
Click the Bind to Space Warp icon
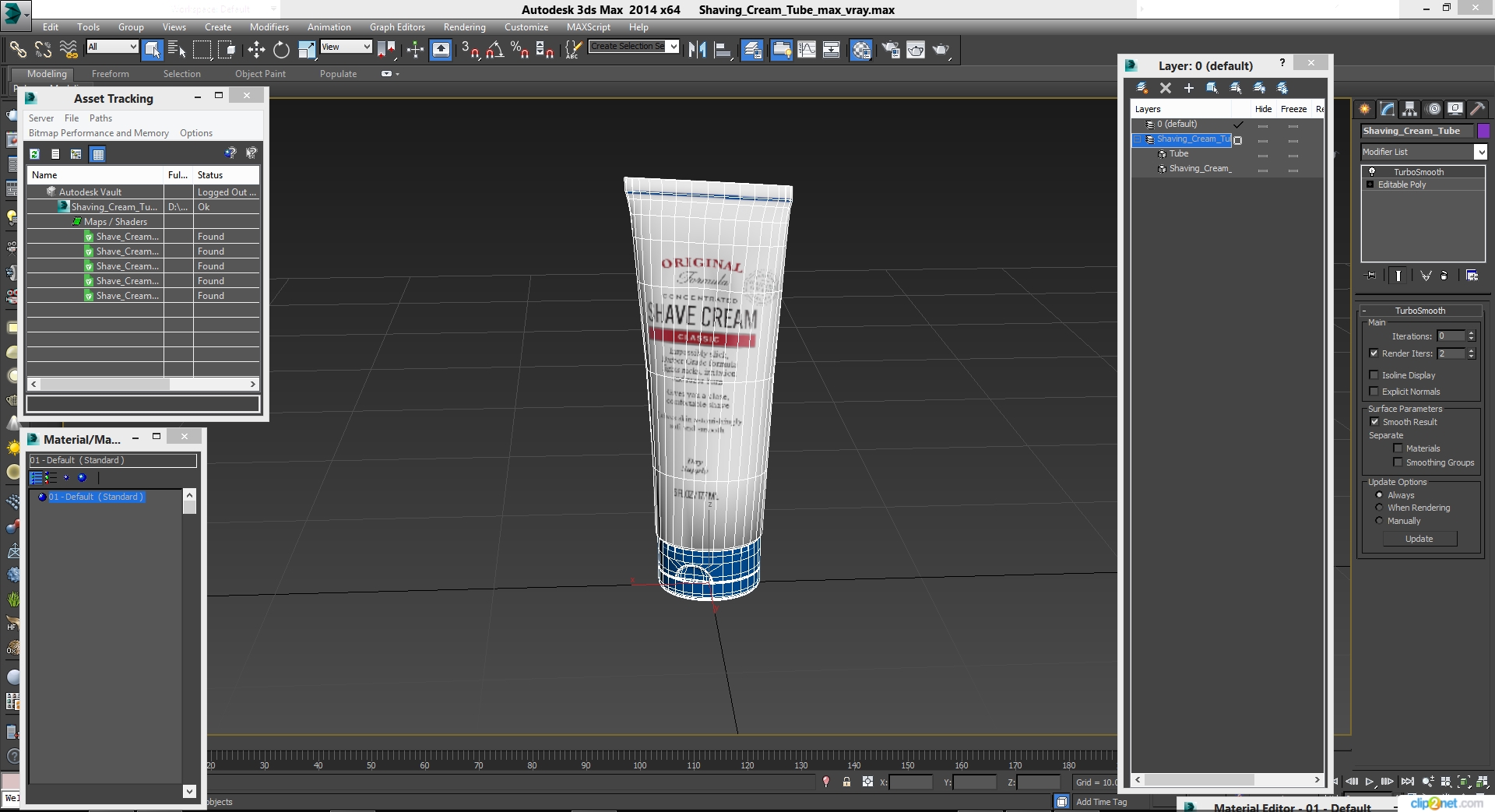click(69, 50)
